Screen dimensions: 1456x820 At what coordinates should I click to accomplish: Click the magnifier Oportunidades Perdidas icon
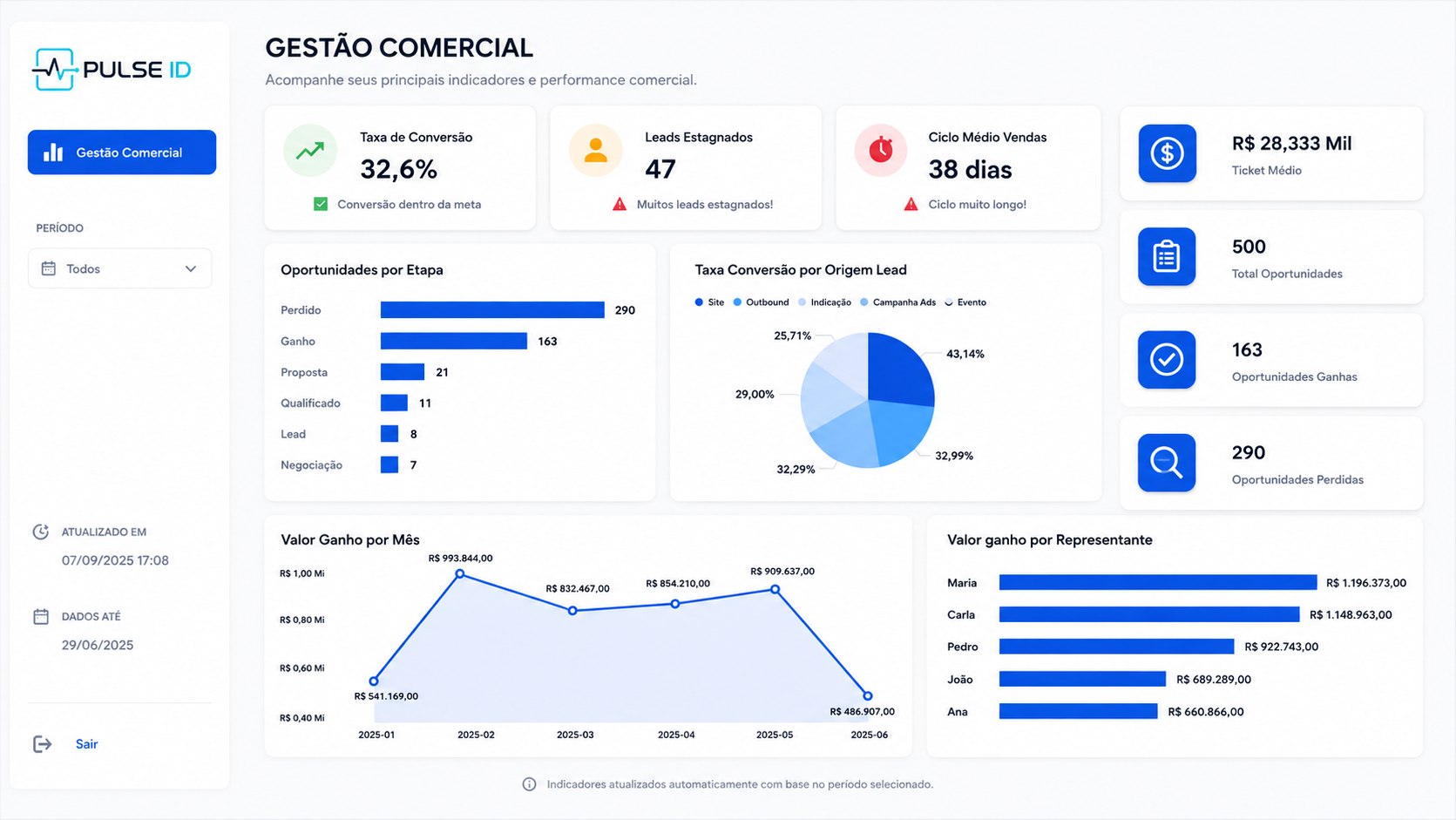1167,462
